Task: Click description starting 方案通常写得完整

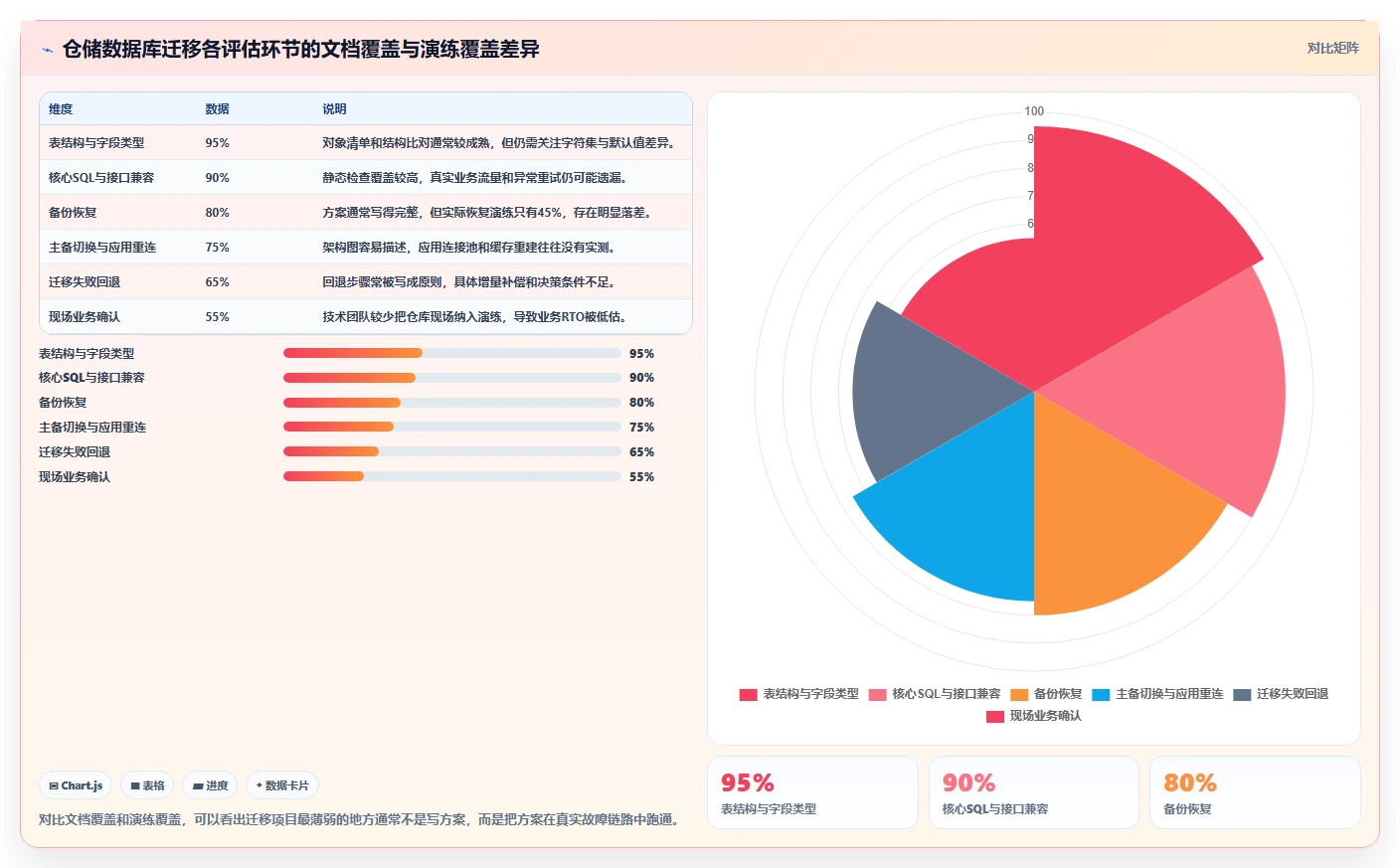Action: pos(488,213)
